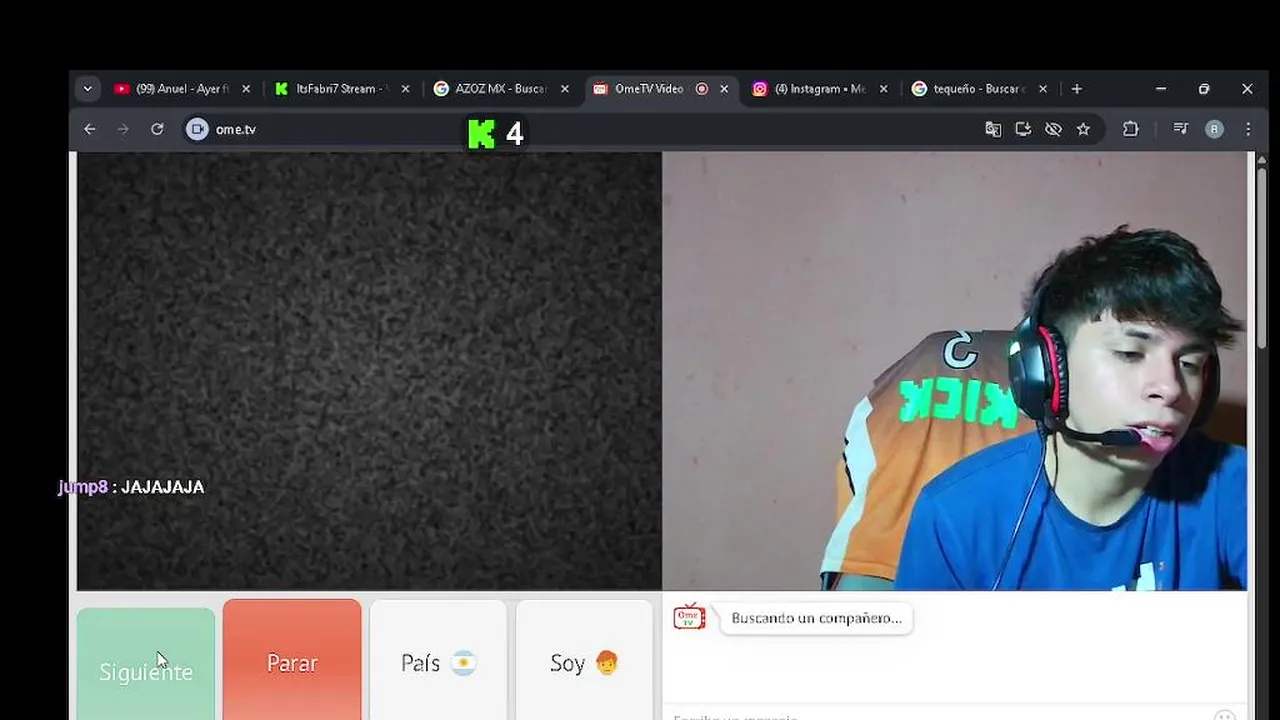
Task: Switch to the Anuel YouTube tab
Action: (x=181, y=89)
